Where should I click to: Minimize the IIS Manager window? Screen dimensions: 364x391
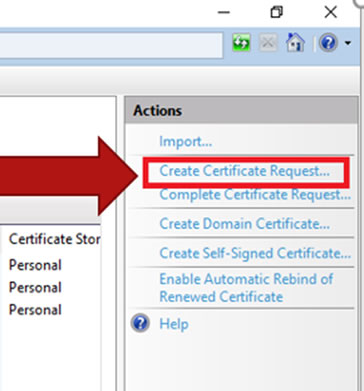click(224, 13)
